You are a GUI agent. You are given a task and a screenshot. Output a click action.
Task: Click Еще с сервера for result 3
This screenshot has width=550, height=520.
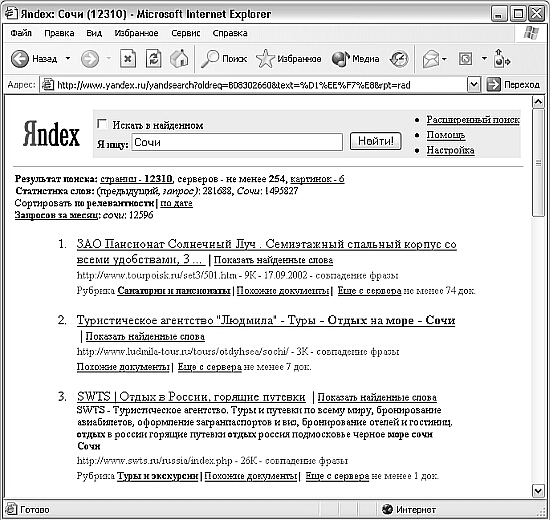pyautogui.click(x=337, y=476)
